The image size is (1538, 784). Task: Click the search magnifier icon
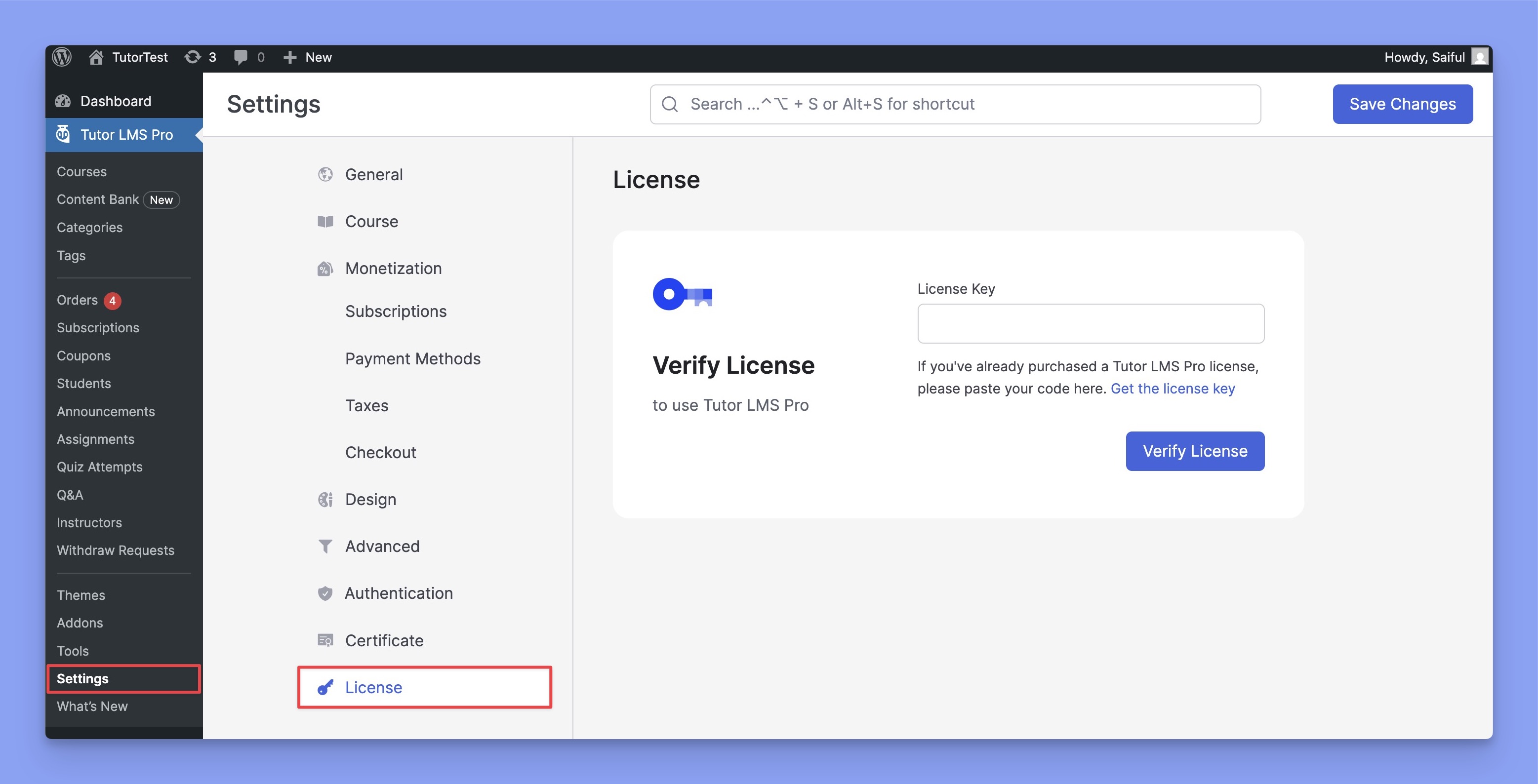pyautogui.click(x=670, y=104)
